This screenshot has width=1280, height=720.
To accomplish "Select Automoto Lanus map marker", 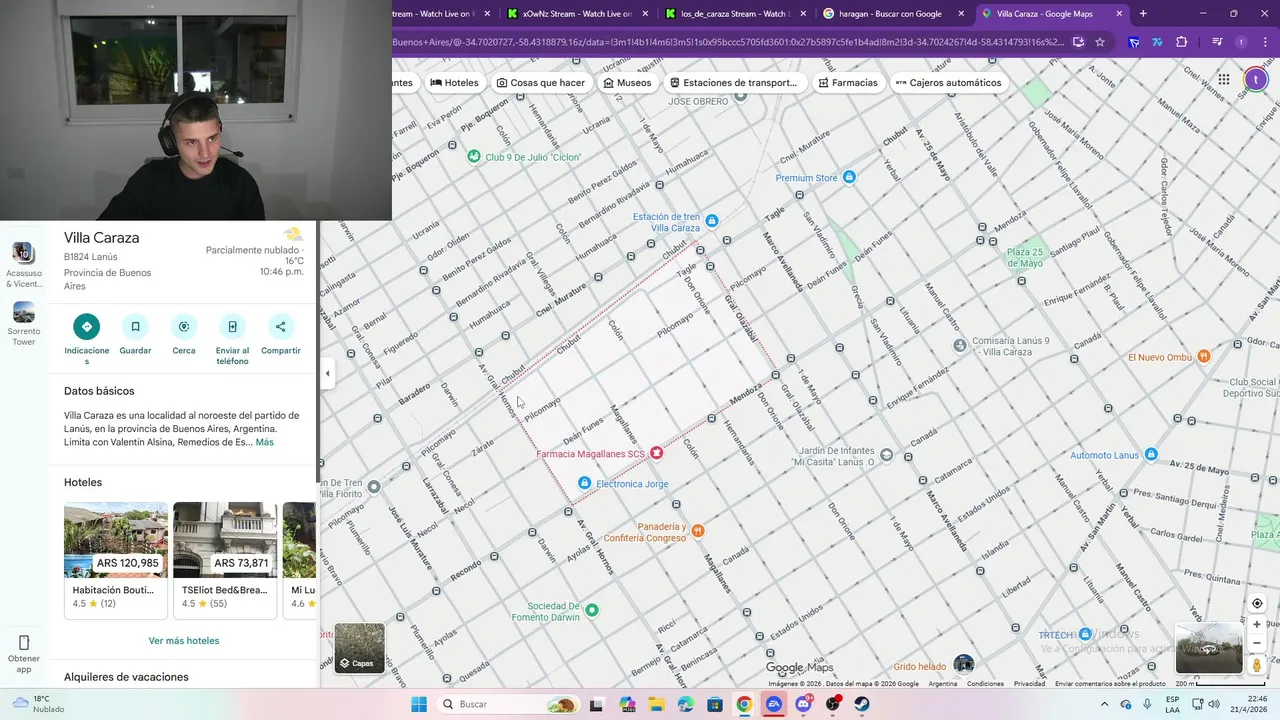I will pos(1151,455).
